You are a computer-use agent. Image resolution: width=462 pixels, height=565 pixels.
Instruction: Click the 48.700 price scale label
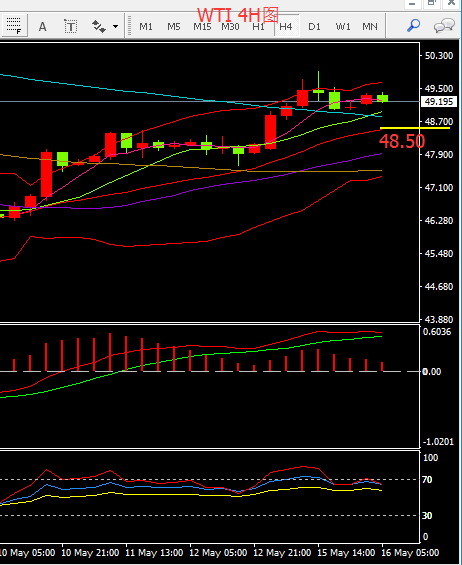[439, 121]
